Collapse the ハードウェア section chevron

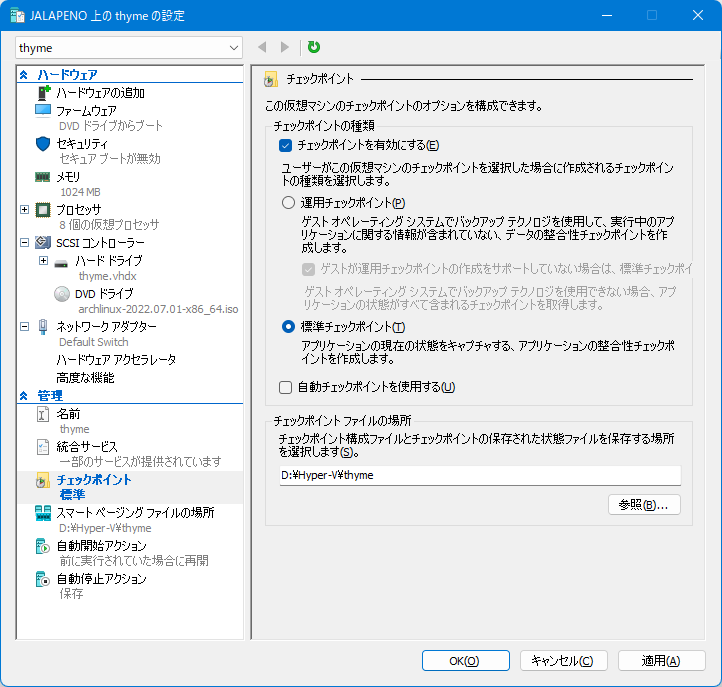click(x=24, y=75)
